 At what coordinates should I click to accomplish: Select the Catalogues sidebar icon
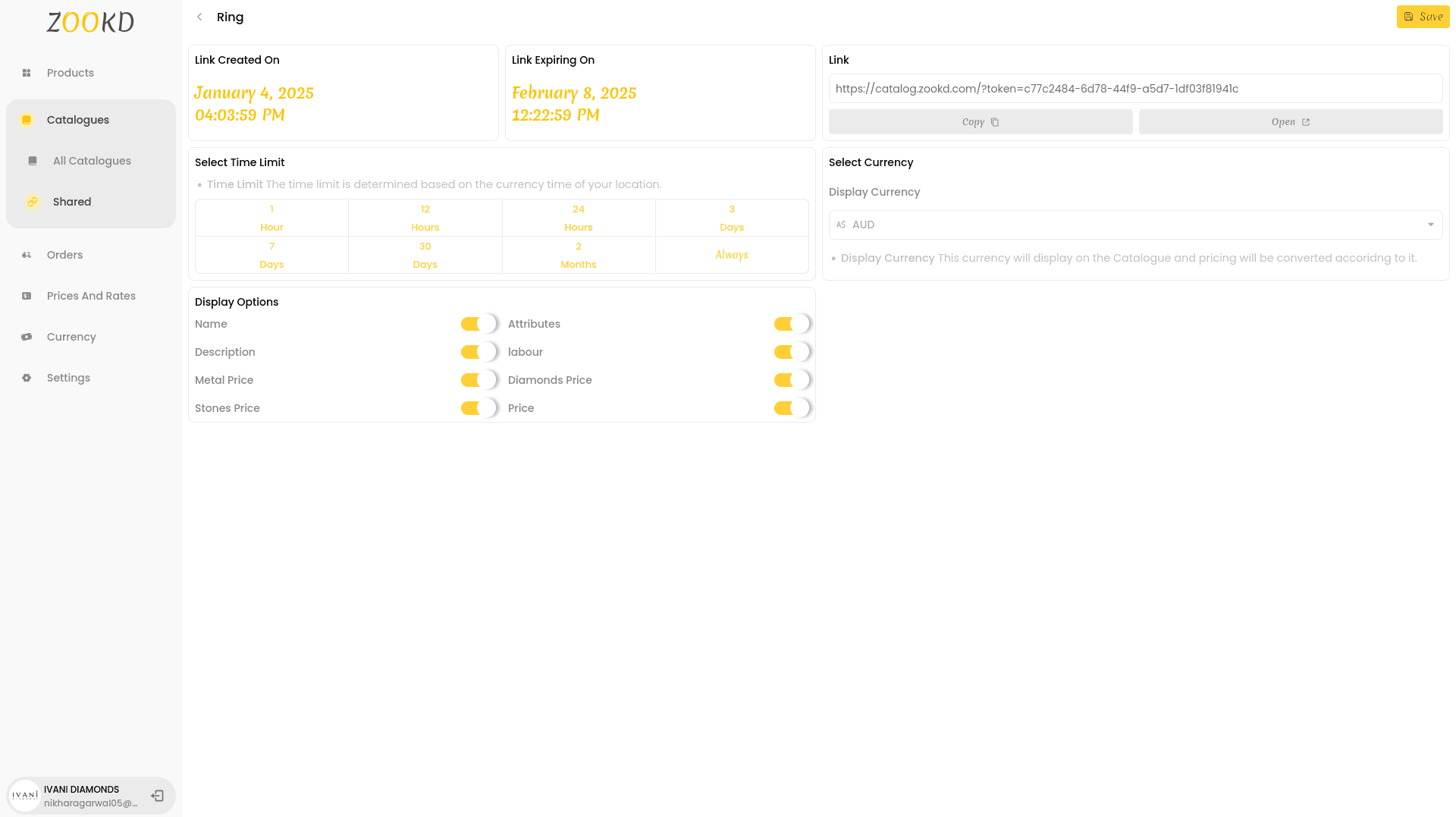point(27,120)
